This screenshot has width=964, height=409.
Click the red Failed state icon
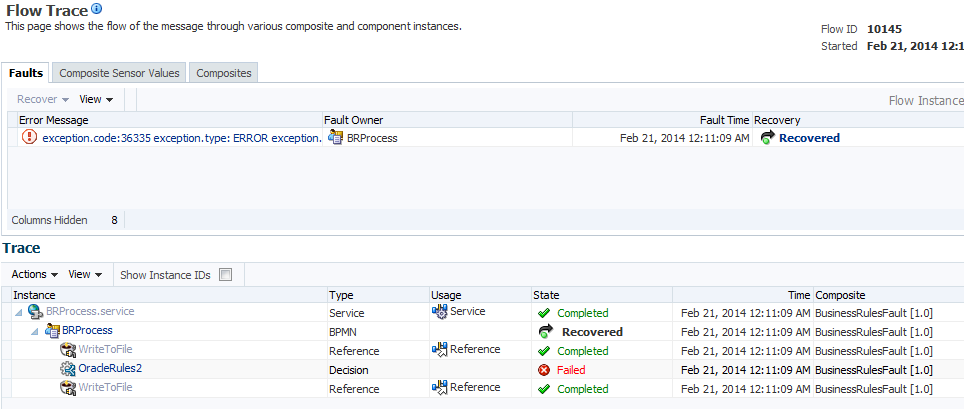(x=544, y=370)
